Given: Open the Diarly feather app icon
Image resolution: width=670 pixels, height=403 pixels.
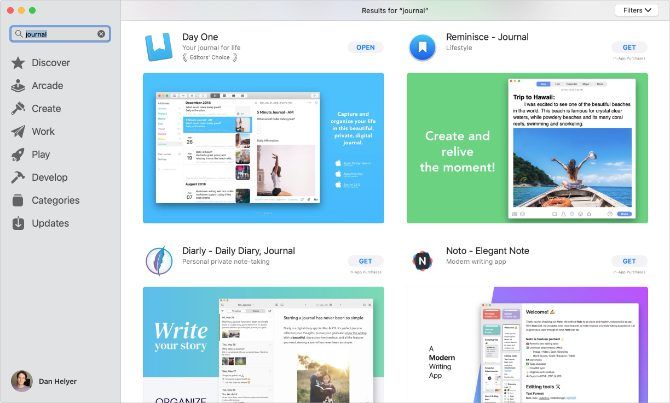Looking at the screenshot, I should 159,260.
